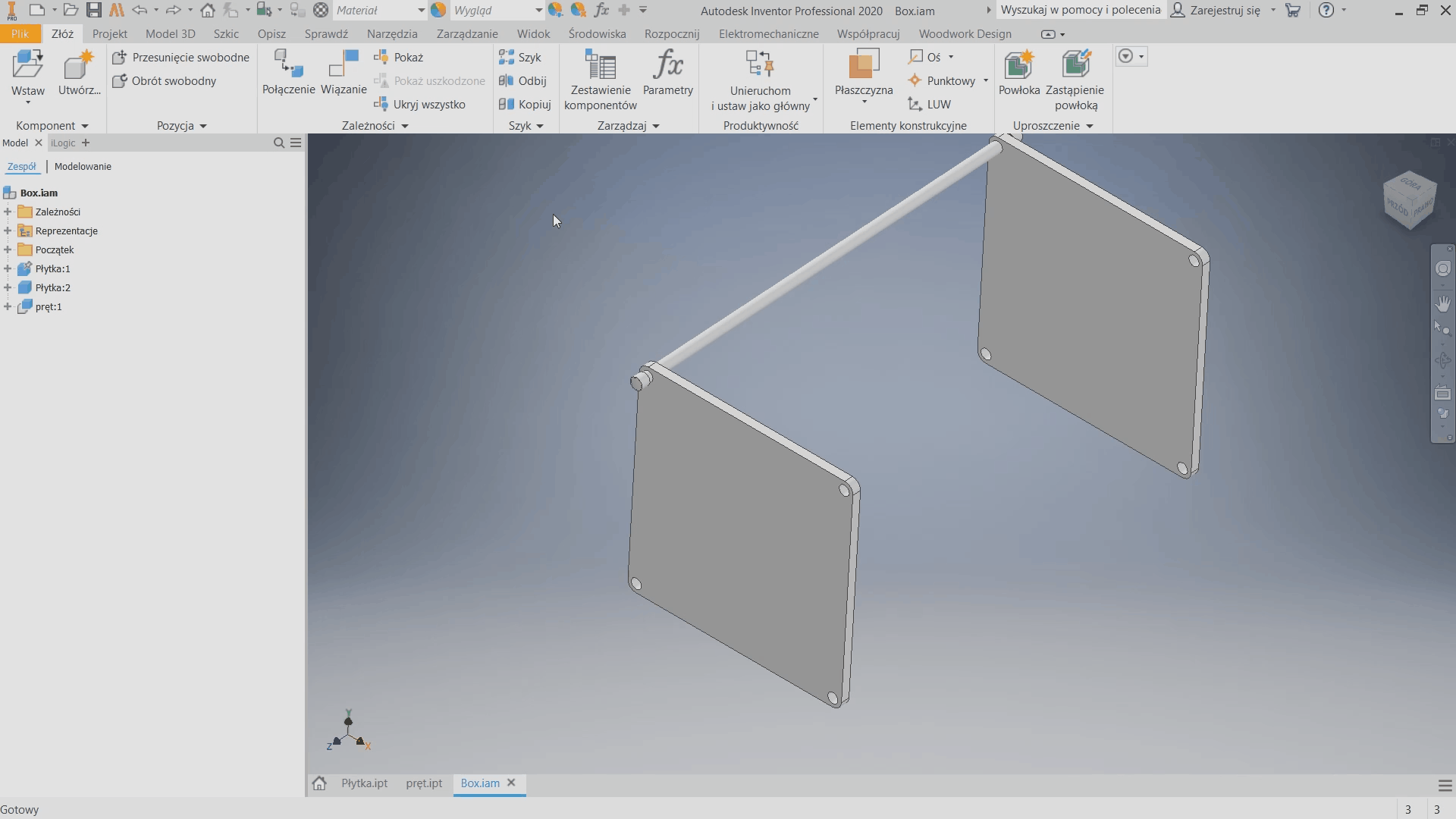Expand the Zależności folder in browser

8,212
